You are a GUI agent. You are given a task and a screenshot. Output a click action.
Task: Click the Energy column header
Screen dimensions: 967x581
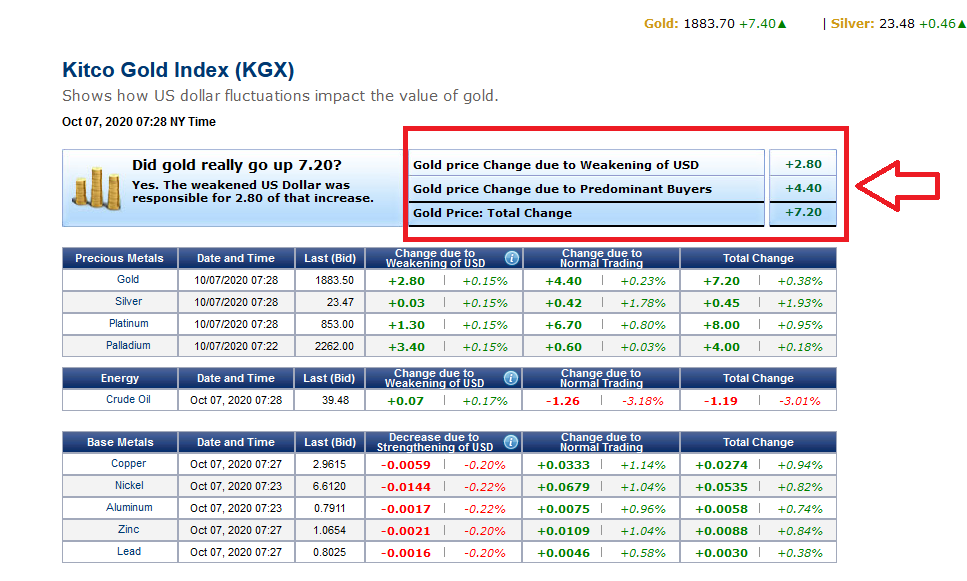(120, 379)
